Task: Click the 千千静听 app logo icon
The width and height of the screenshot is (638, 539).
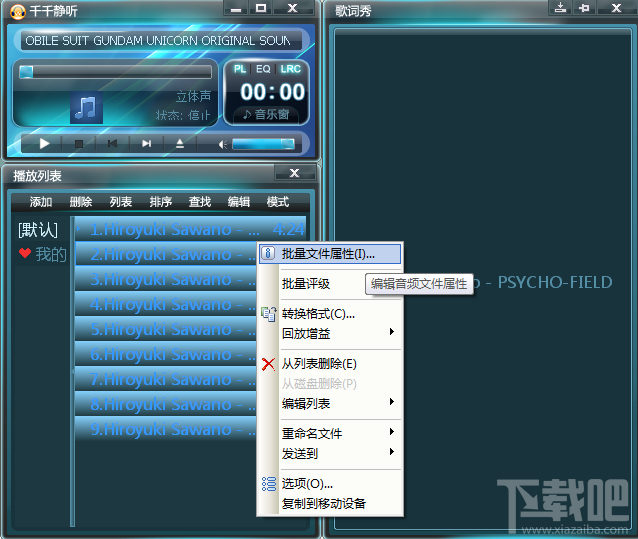Action: tap(17, 11)
